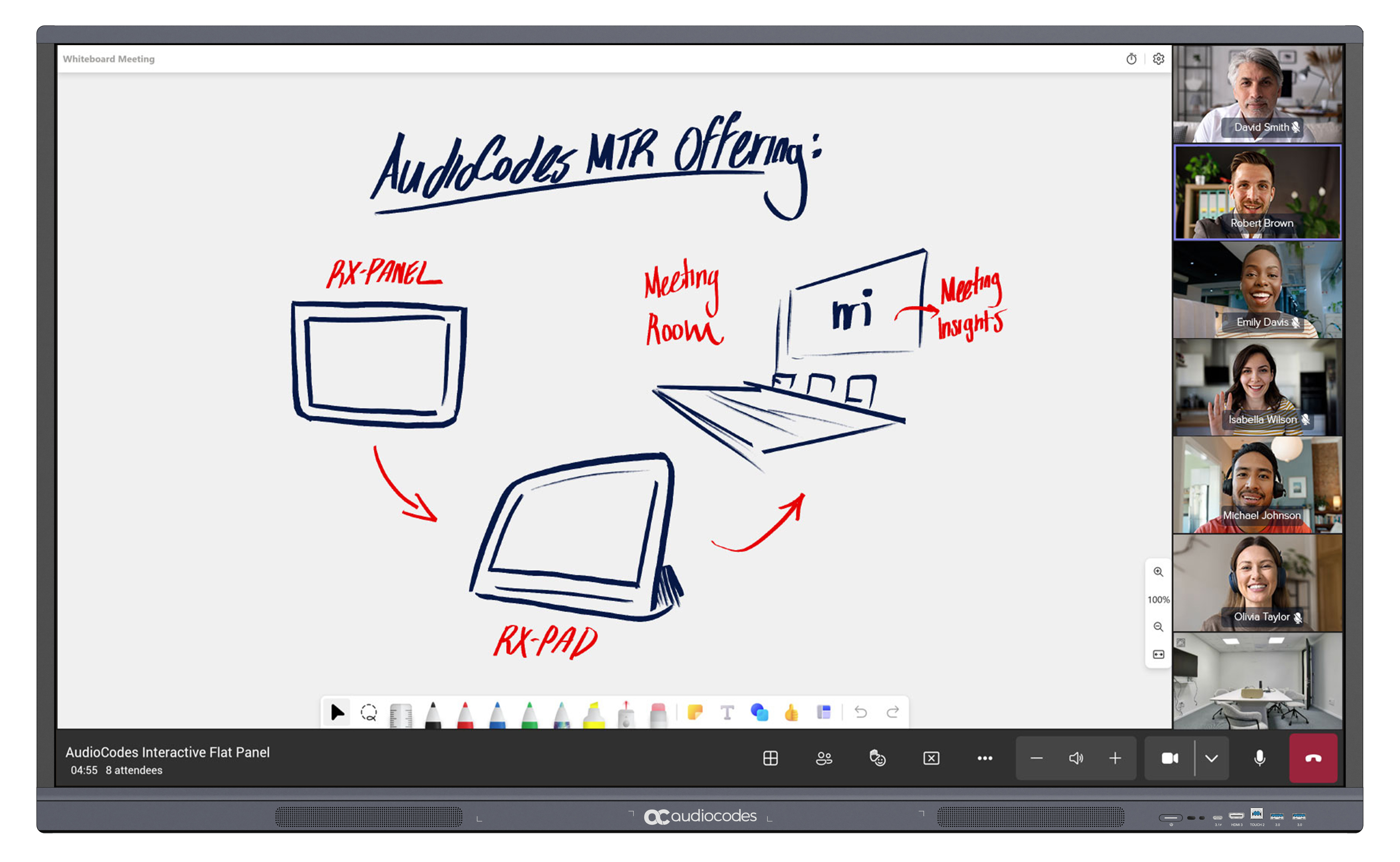1400x862 pixels.
Task: Decrease the speaker volume
Action: click(x=1036, y=758)
